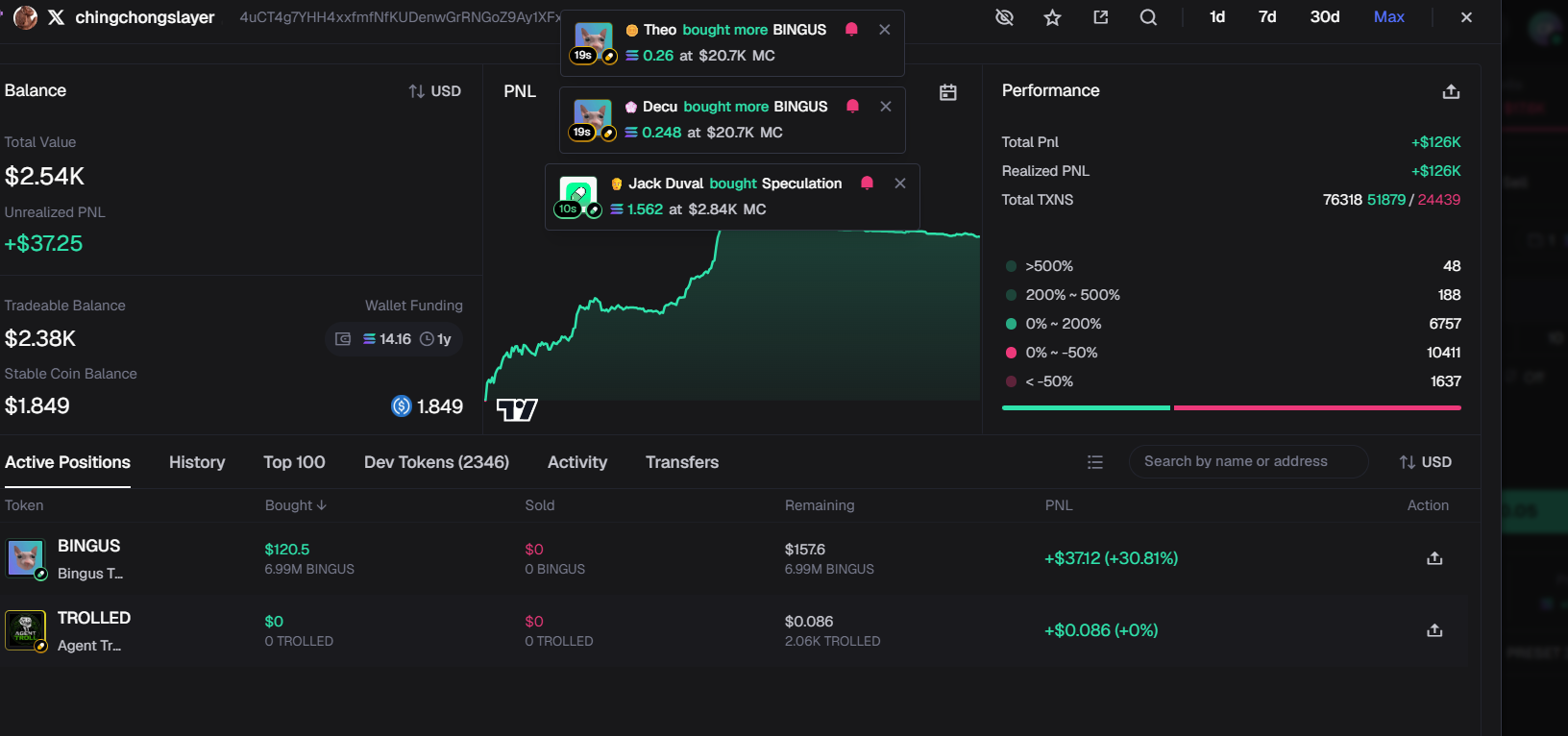
Task: Sort positions by Bought column
Action: pos(295,505)
